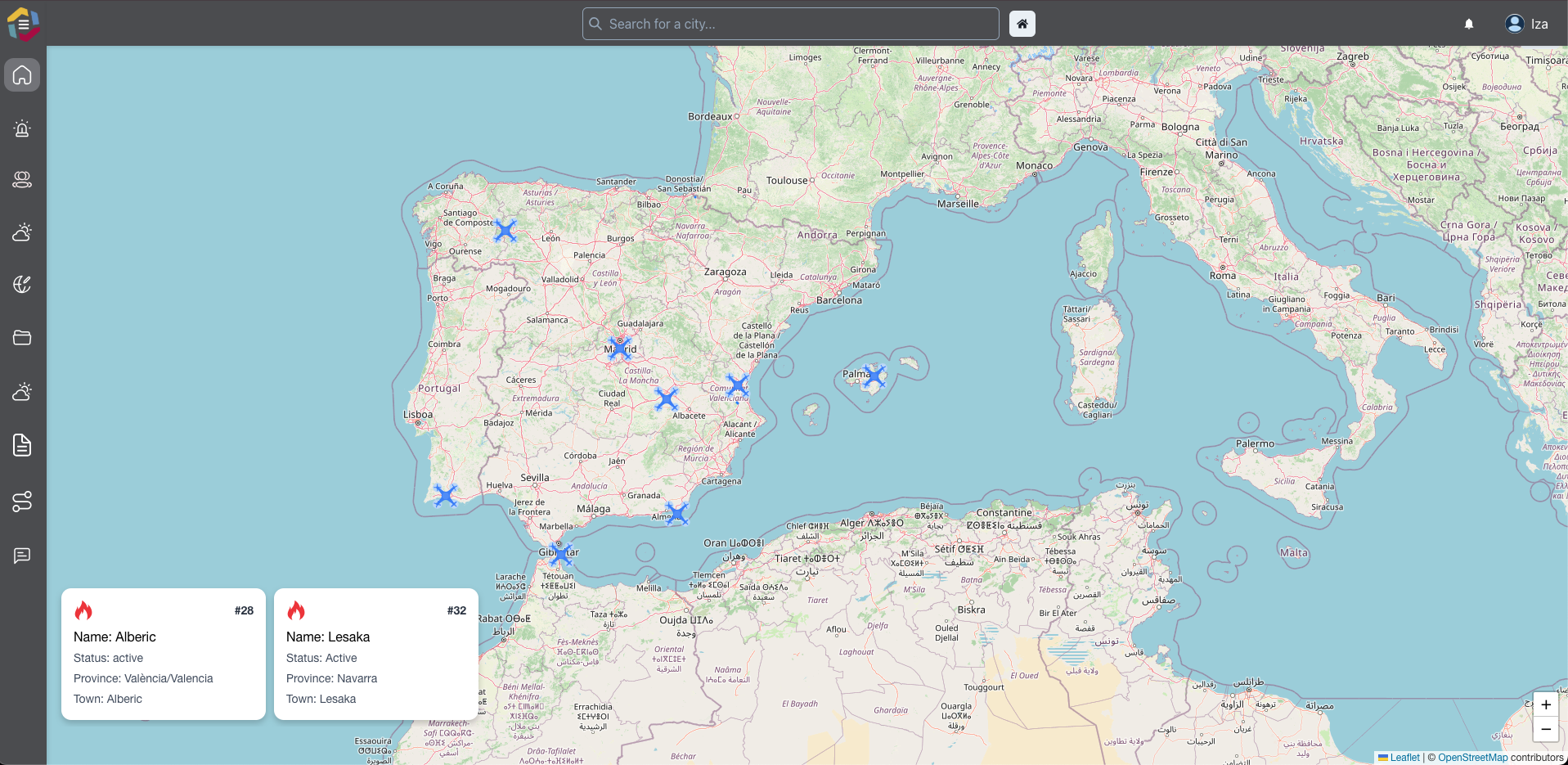Viewport: 1568px width, 765px height.
Task: Open Iza's profile avatar
Action: point(1513,23)
